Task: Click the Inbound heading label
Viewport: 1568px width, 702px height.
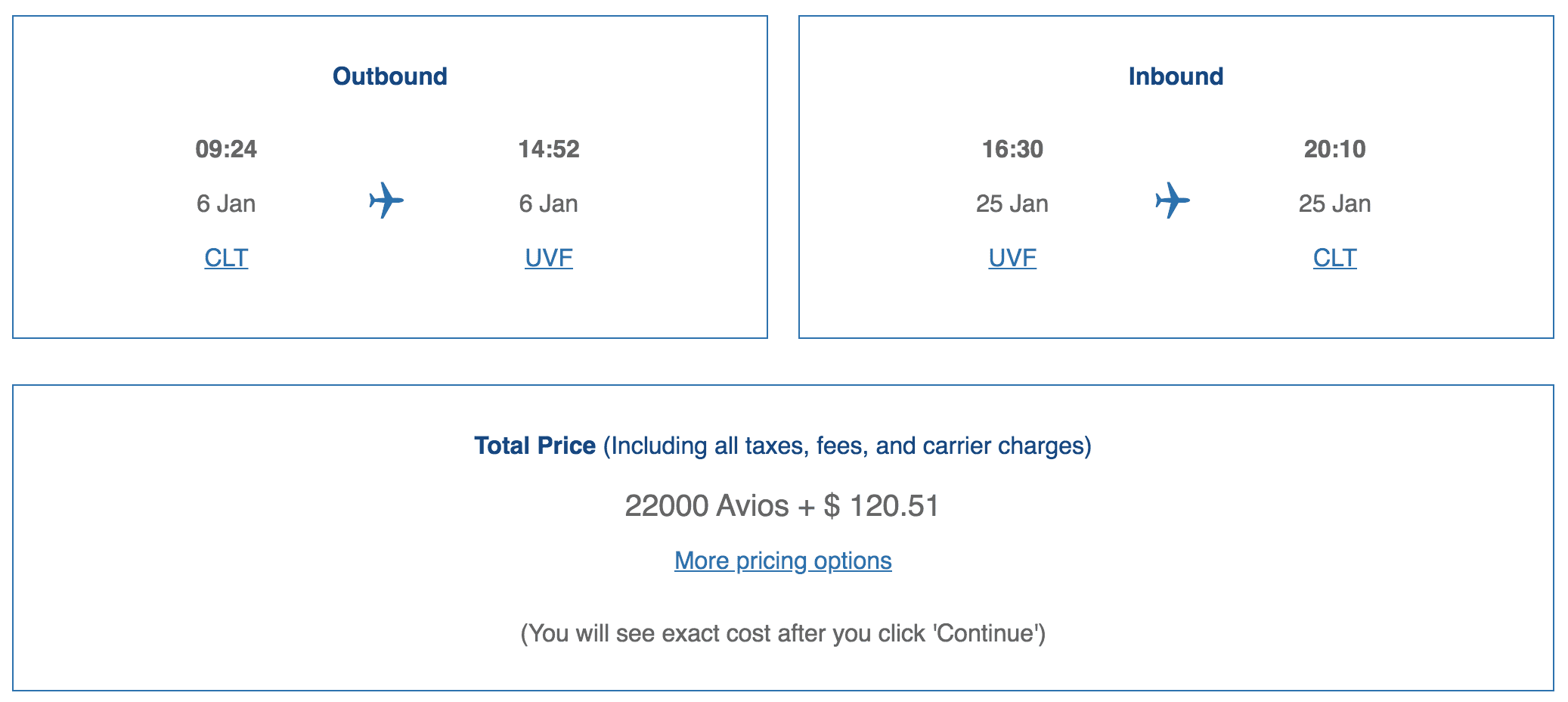Action: point(1174,75)
